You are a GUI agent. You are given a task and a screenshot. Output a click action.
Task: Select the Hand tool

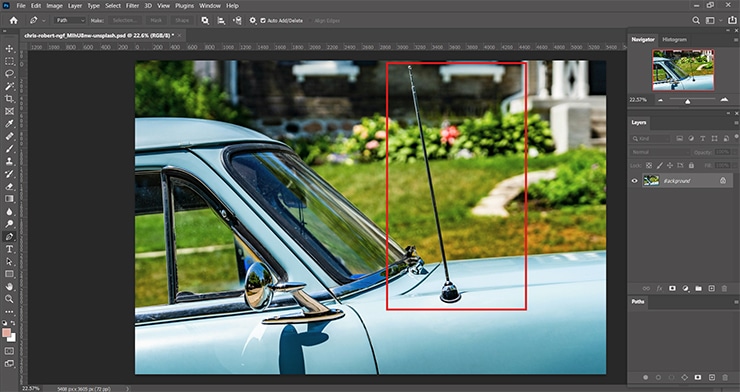tap(9, 286)
